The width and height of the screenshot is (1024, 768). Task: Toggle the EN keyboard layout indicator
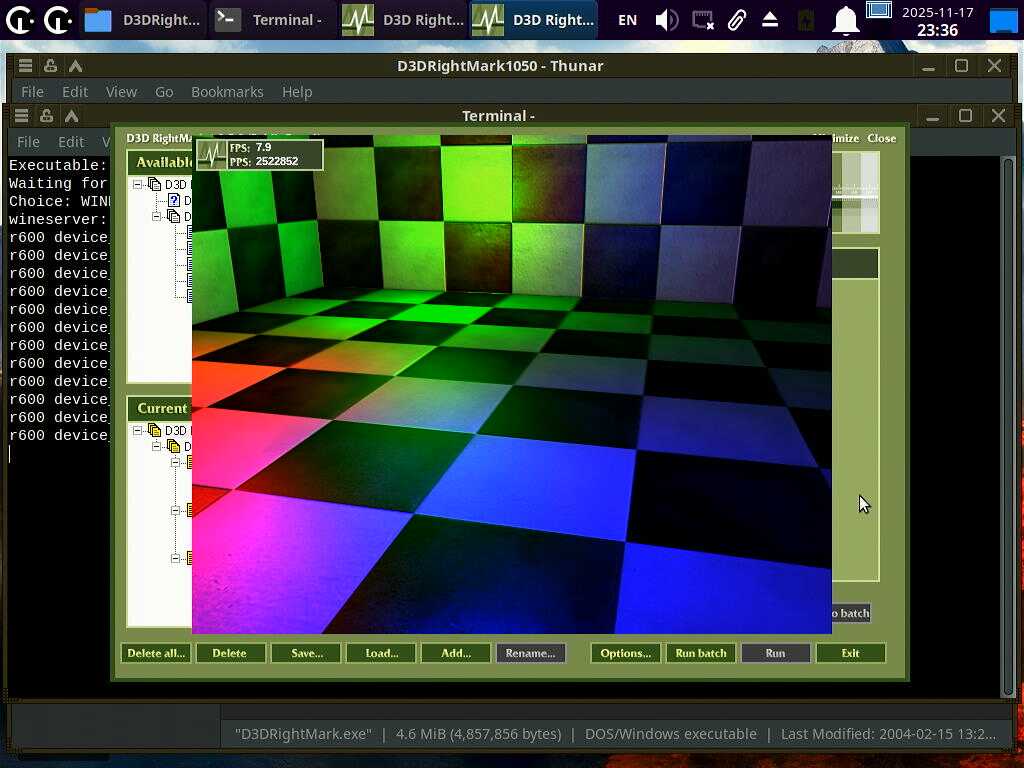point(627,20)
